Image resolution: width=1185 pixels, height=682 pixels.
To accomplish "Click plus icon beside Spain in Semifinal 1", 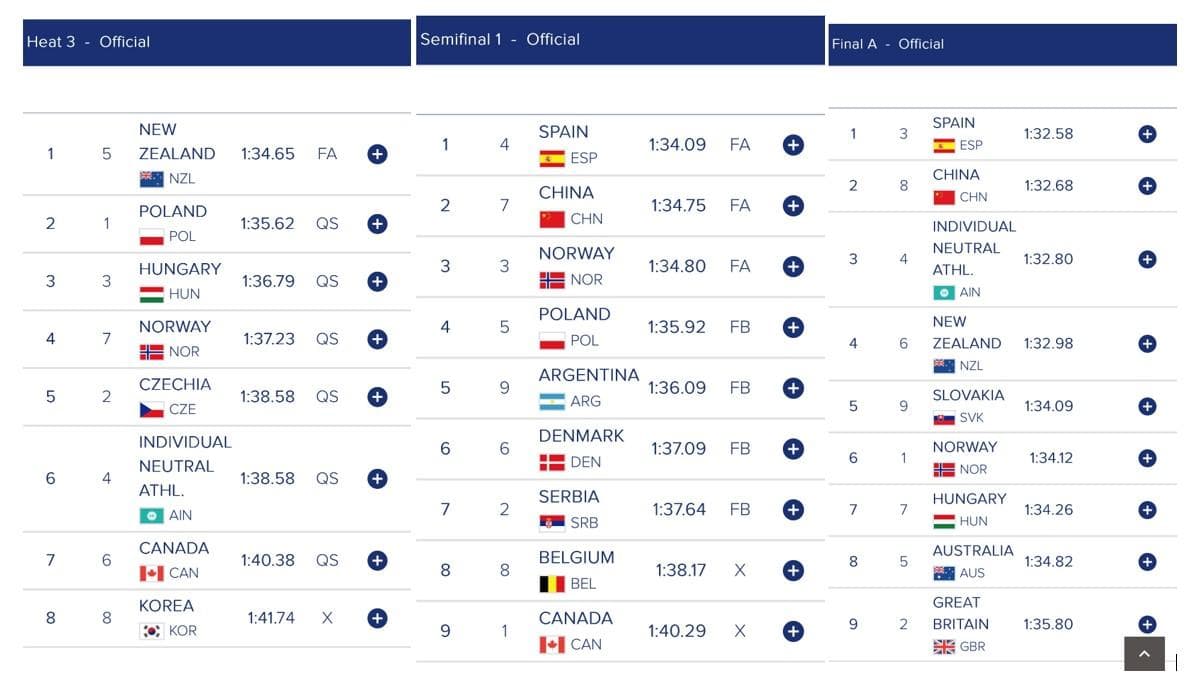I will [x=793, y=145].
